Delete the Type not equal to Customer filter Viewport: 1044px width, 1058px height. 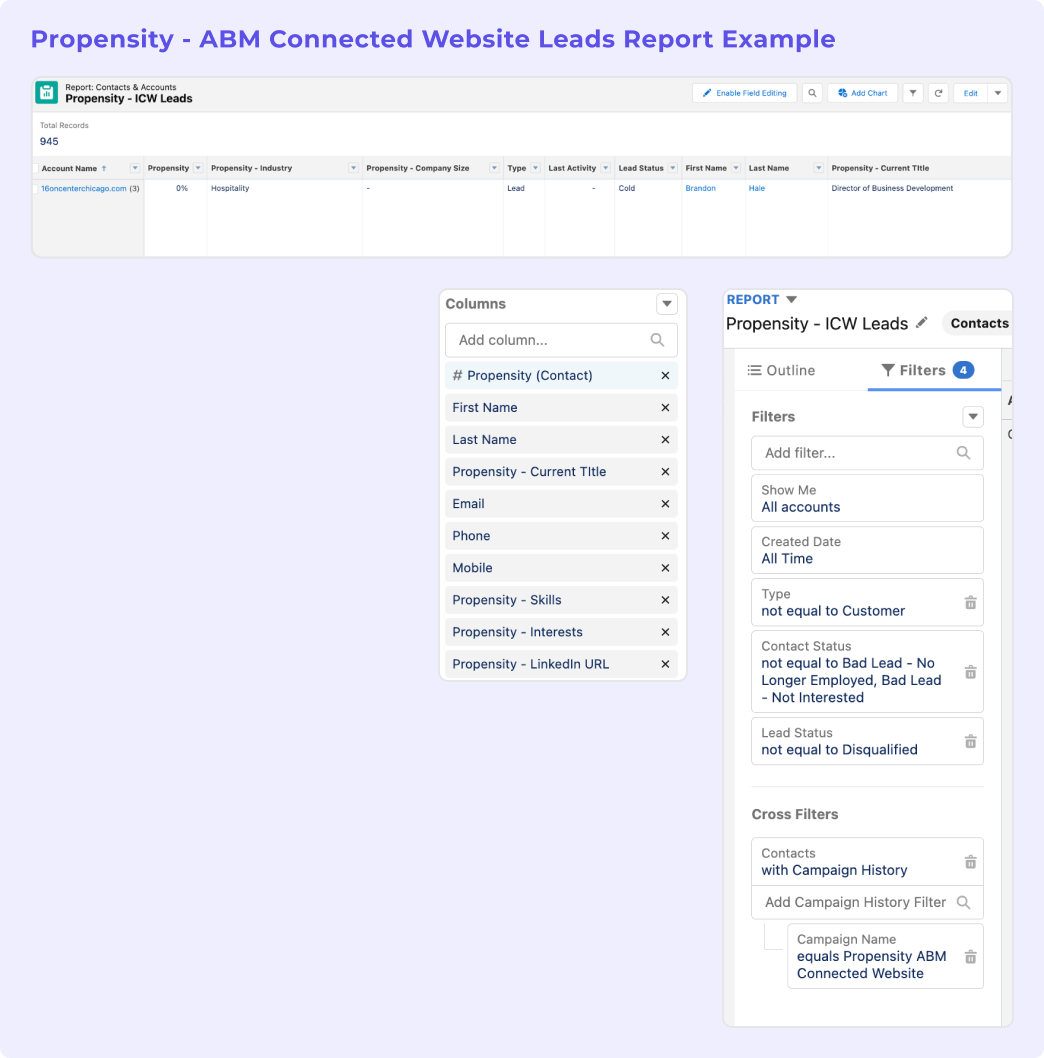point(970,603)
